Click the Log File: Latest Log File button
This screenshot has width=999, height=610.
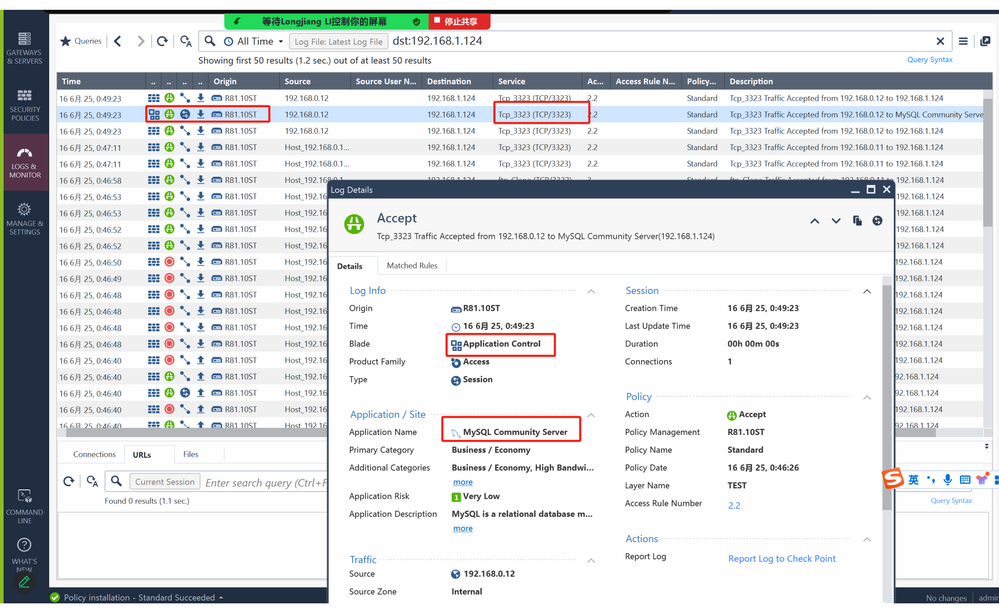[x=338, y=42]
